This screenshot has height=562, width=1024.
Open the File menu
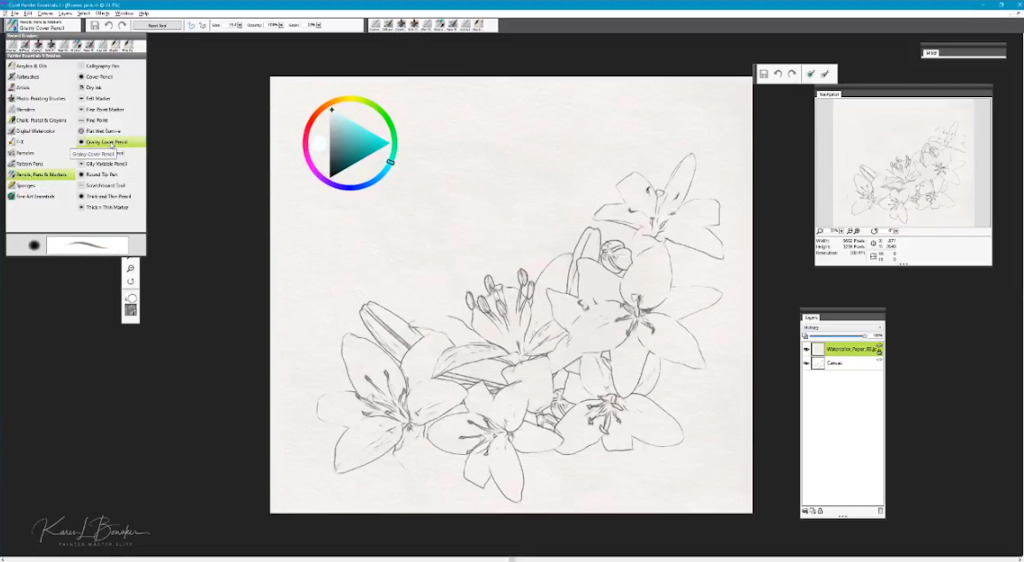tap(13, 13)
